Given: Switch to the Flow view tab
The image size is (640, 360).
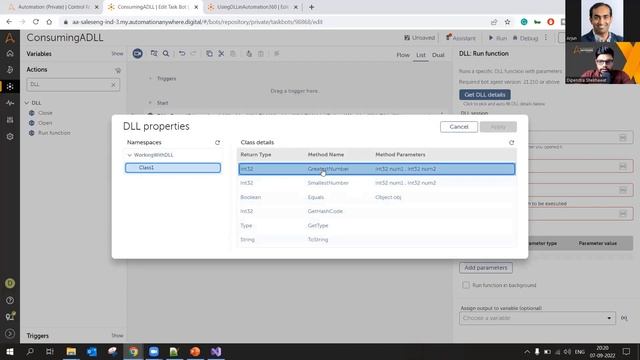Looking at the screenshot, I should [x=403, y=55].
